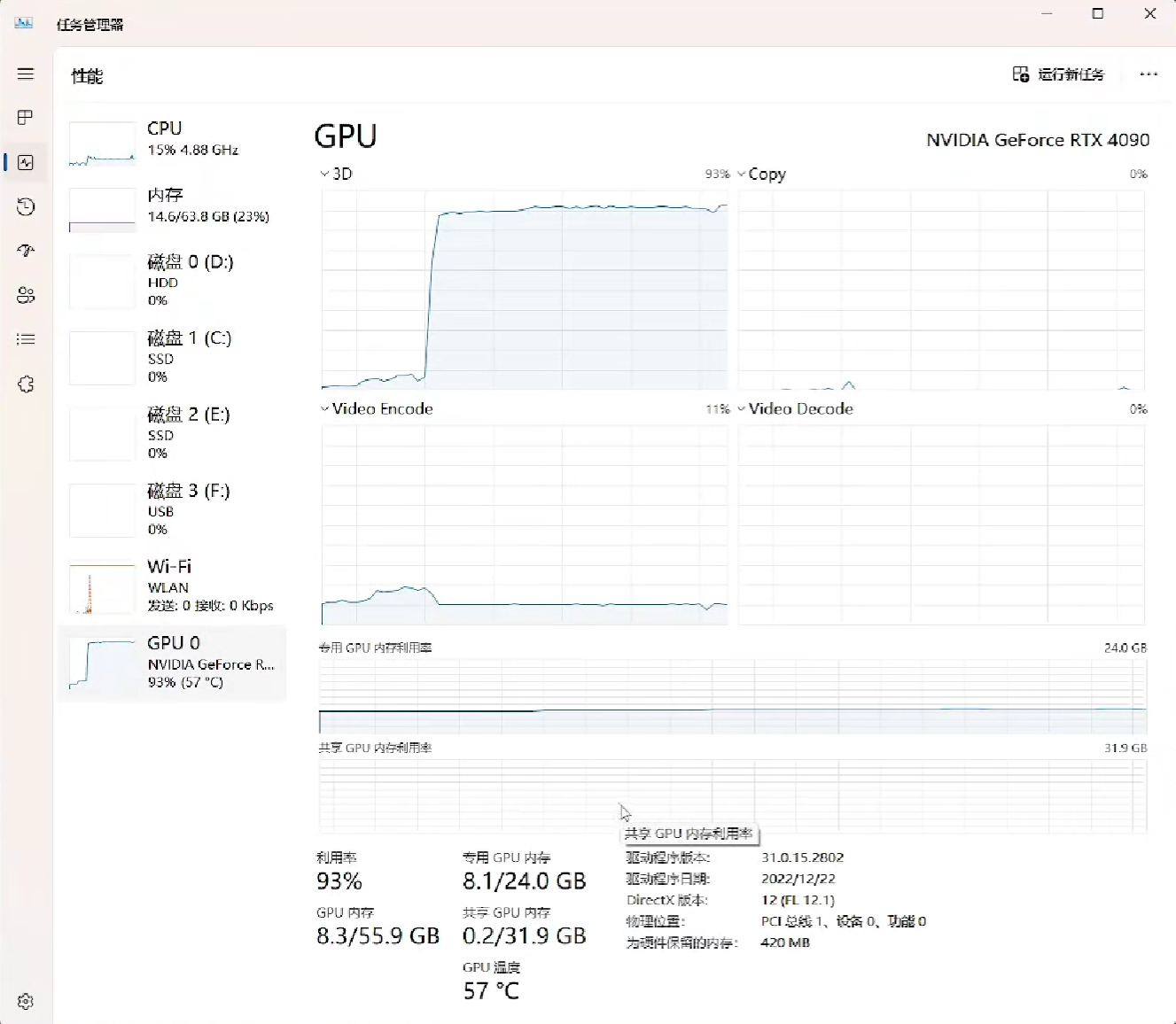
Task: Click the Run new task button
Action: click(1058, 74)
